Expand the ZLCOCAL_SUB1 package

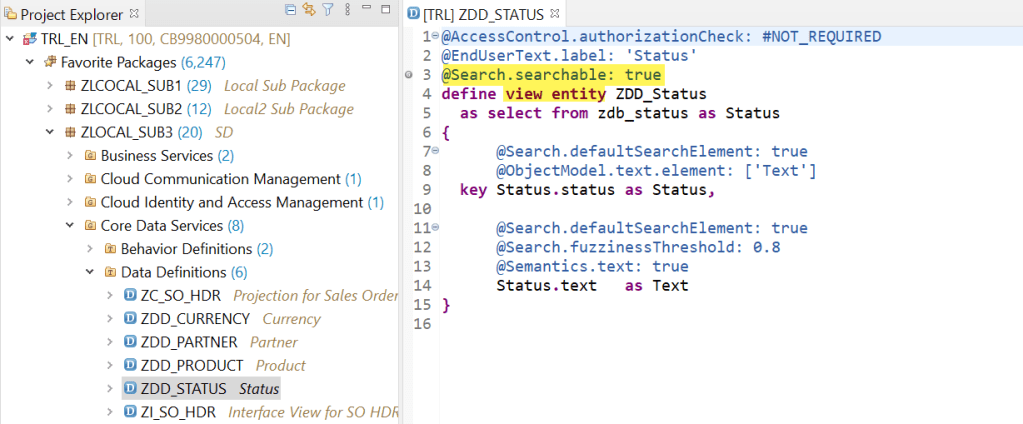[x=50, y=86]
